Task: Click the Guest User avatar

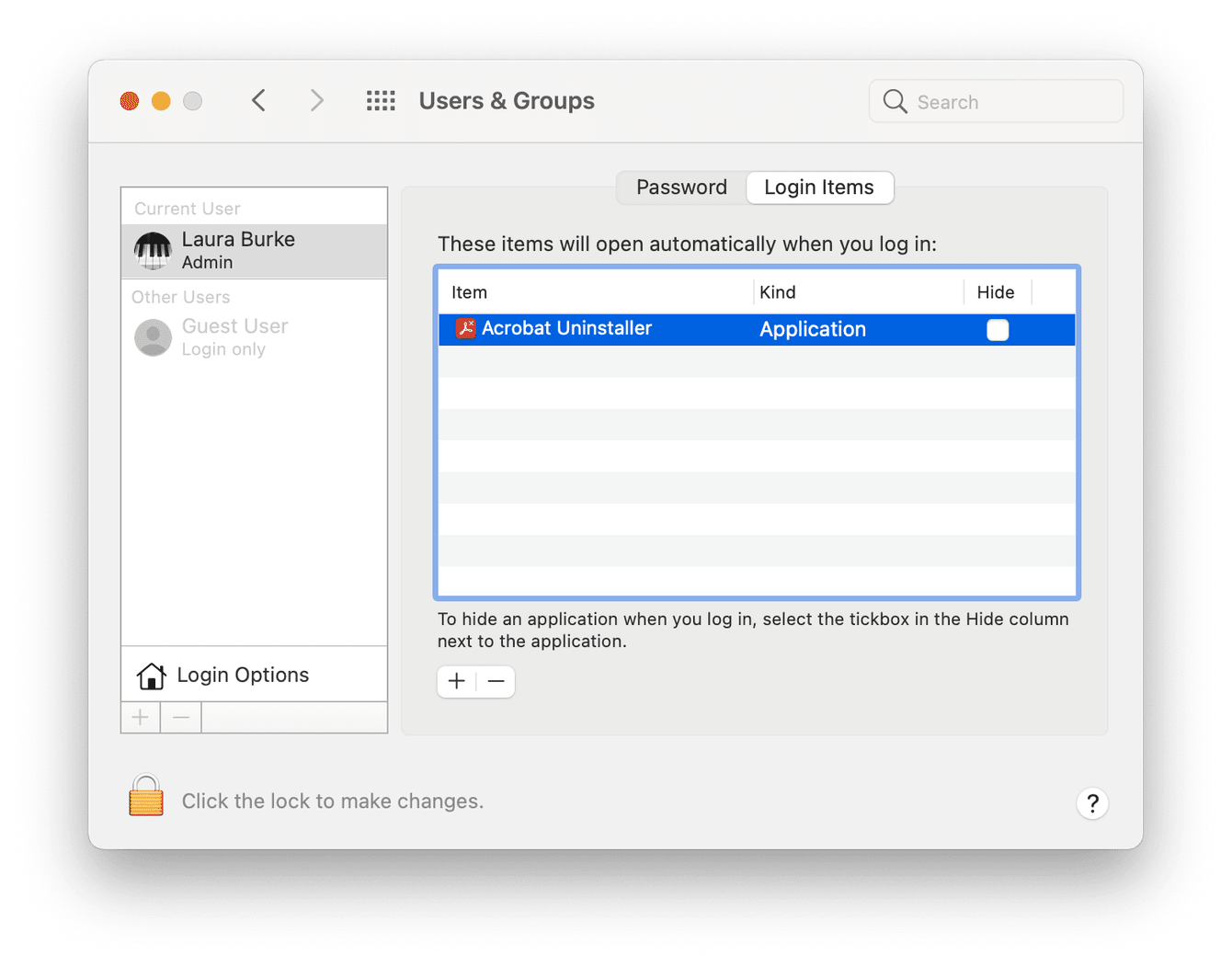Action: point(152,337)
